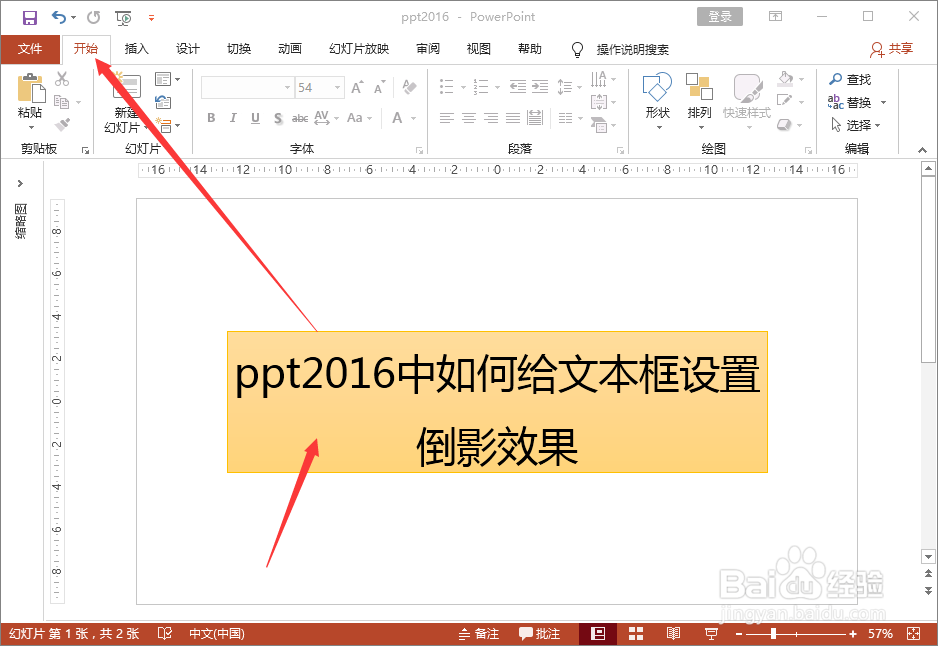
Task: Switch to slide sorter view icon
Action: click(636, 633)
